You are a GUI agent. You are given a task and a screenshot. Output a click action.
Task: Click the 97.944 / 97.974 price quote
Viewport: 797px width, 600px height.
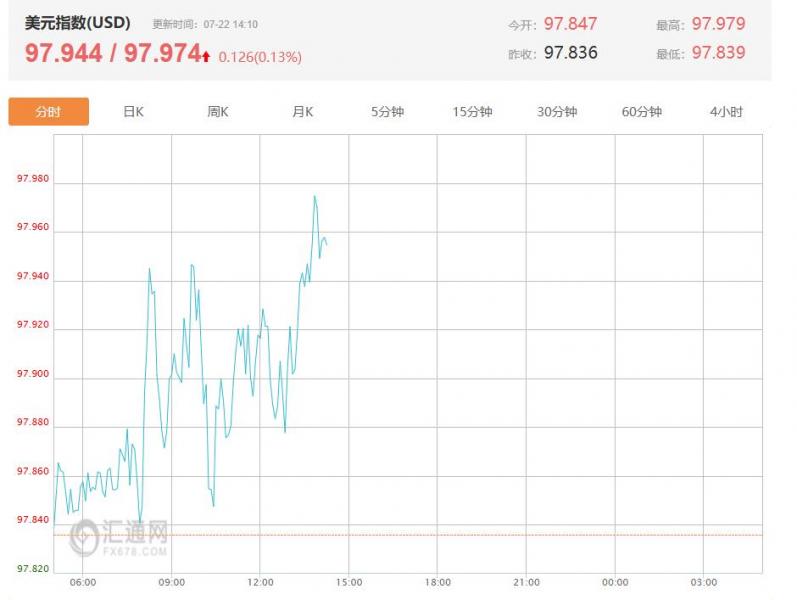point(112,54)
